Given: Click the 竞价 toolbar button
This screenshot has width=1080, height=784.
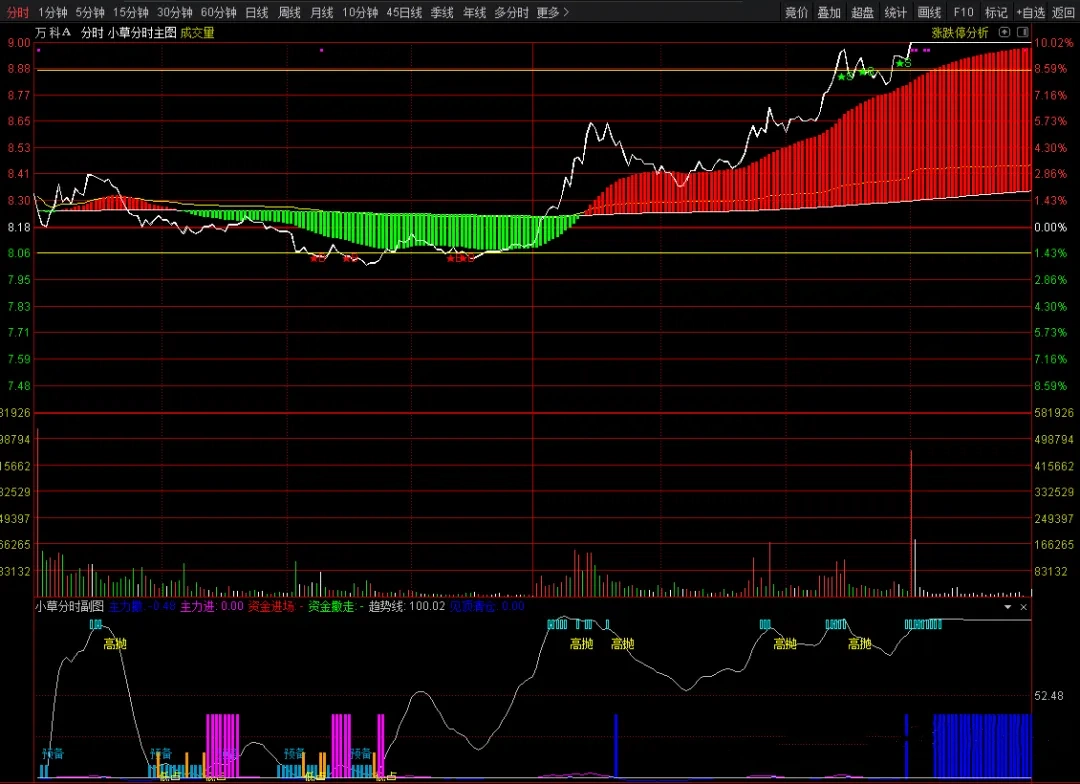Looking at the screenshot, I should click(796, 13).
